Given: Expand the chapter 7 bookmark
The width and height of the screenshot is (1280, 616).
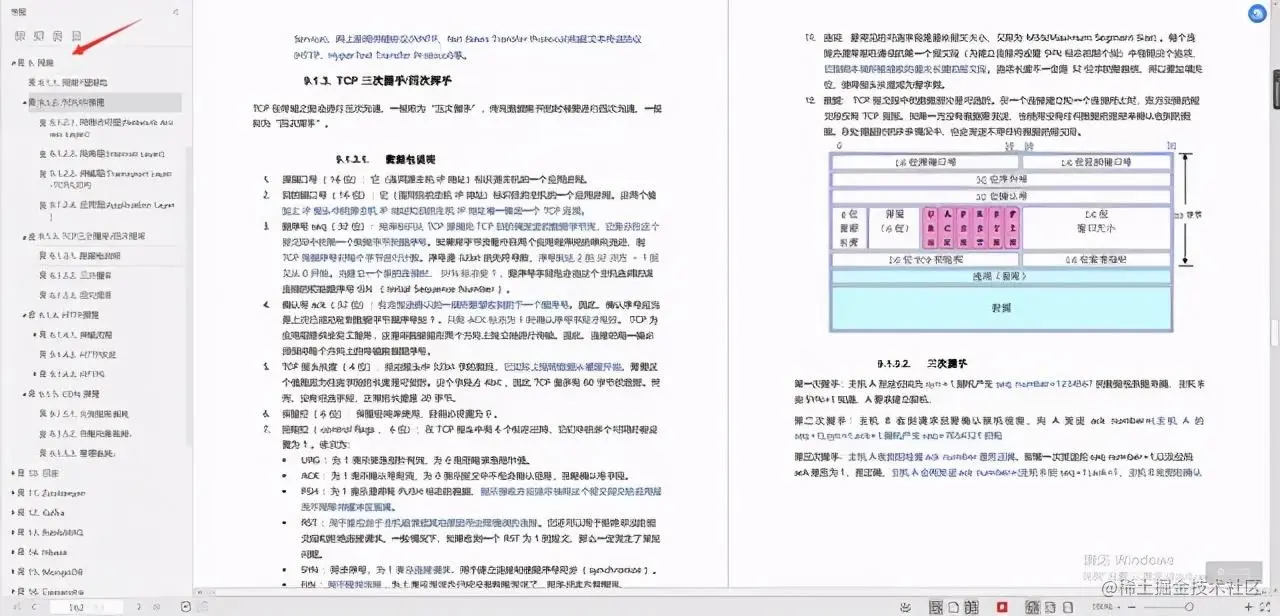Looking at the screenshot, I should [14, 473].
